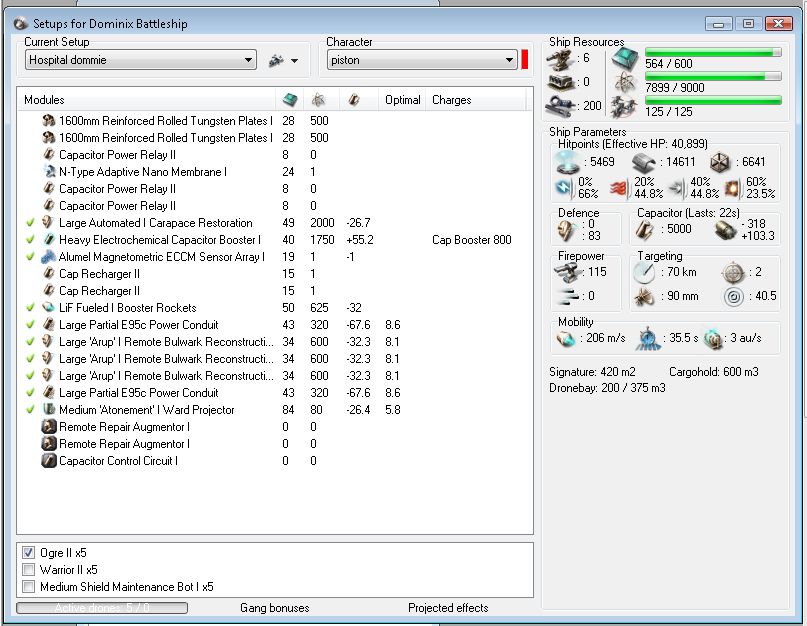Image resolution: width=807 pixels, height=626 pixels.
Task: Toggle Alumel Magnetometric ECCM Sensor Array checkmark
Action: coord(30,256)
